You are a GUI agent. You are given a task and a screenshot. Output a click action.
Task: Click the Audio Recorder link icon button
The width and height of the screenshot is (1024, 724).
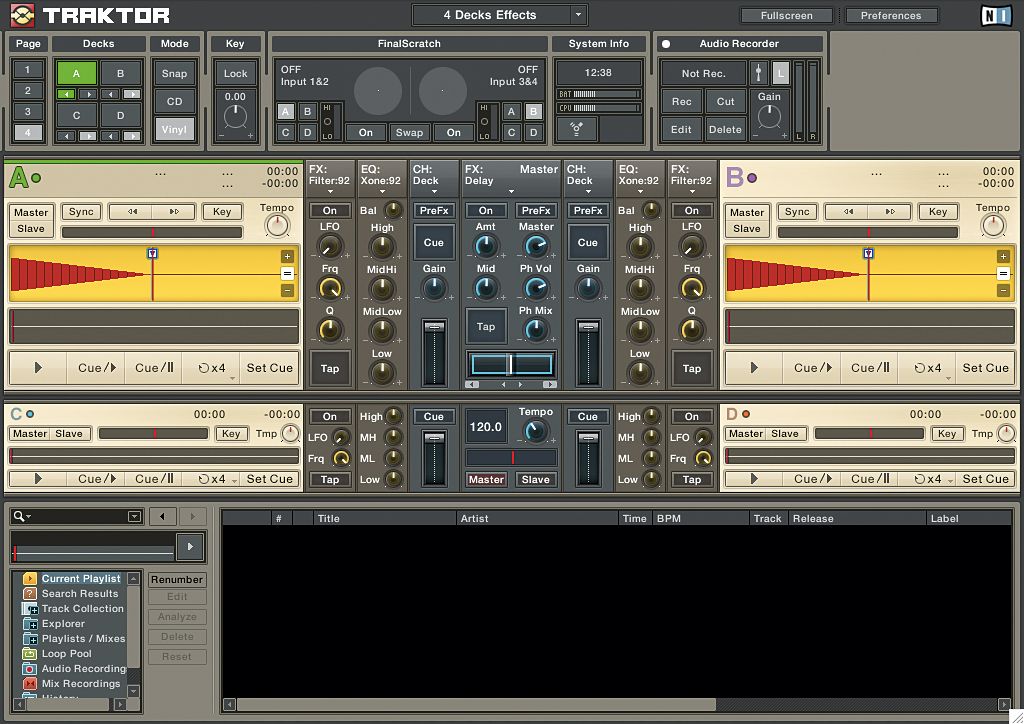click(758, 73)
